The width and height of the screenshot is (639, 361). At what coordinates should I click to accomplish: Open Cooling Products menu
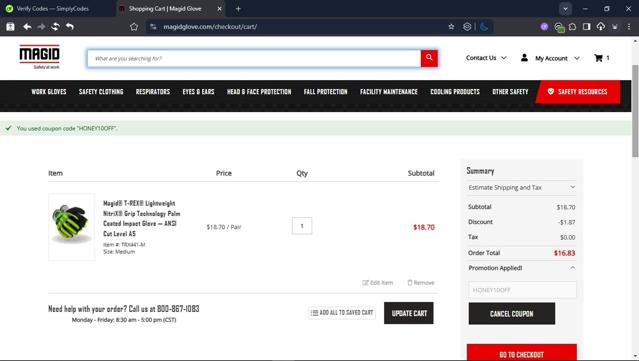(x=455, y=92)
